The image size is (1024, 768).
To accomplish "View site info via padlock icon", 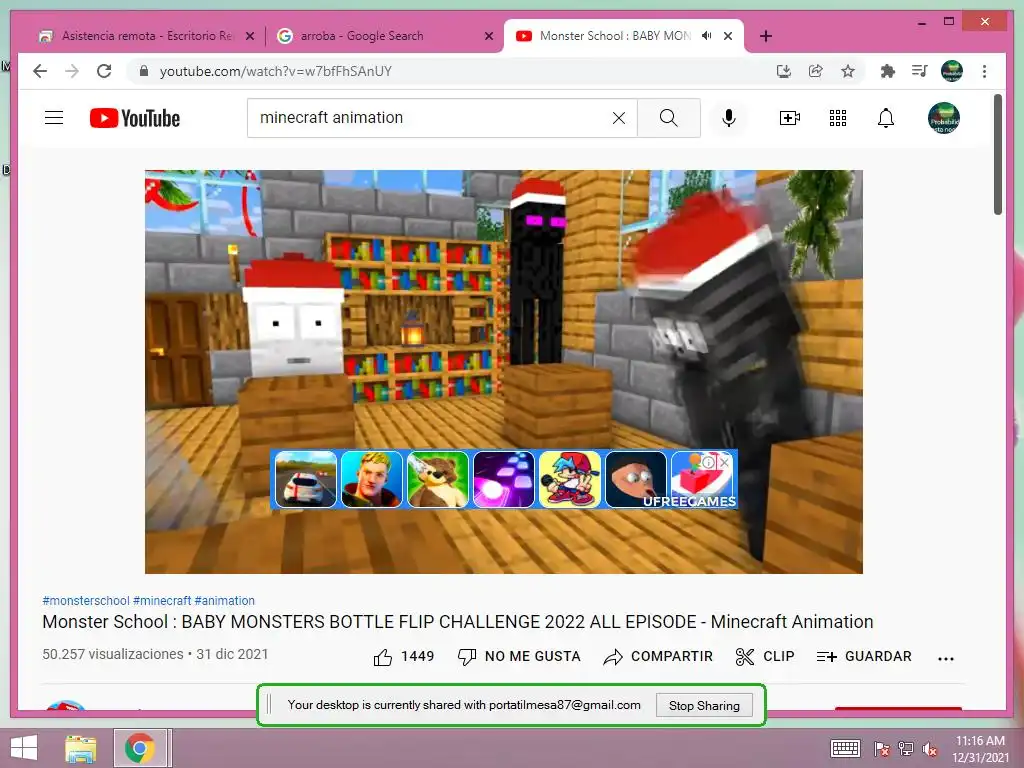I will (144, 71).
